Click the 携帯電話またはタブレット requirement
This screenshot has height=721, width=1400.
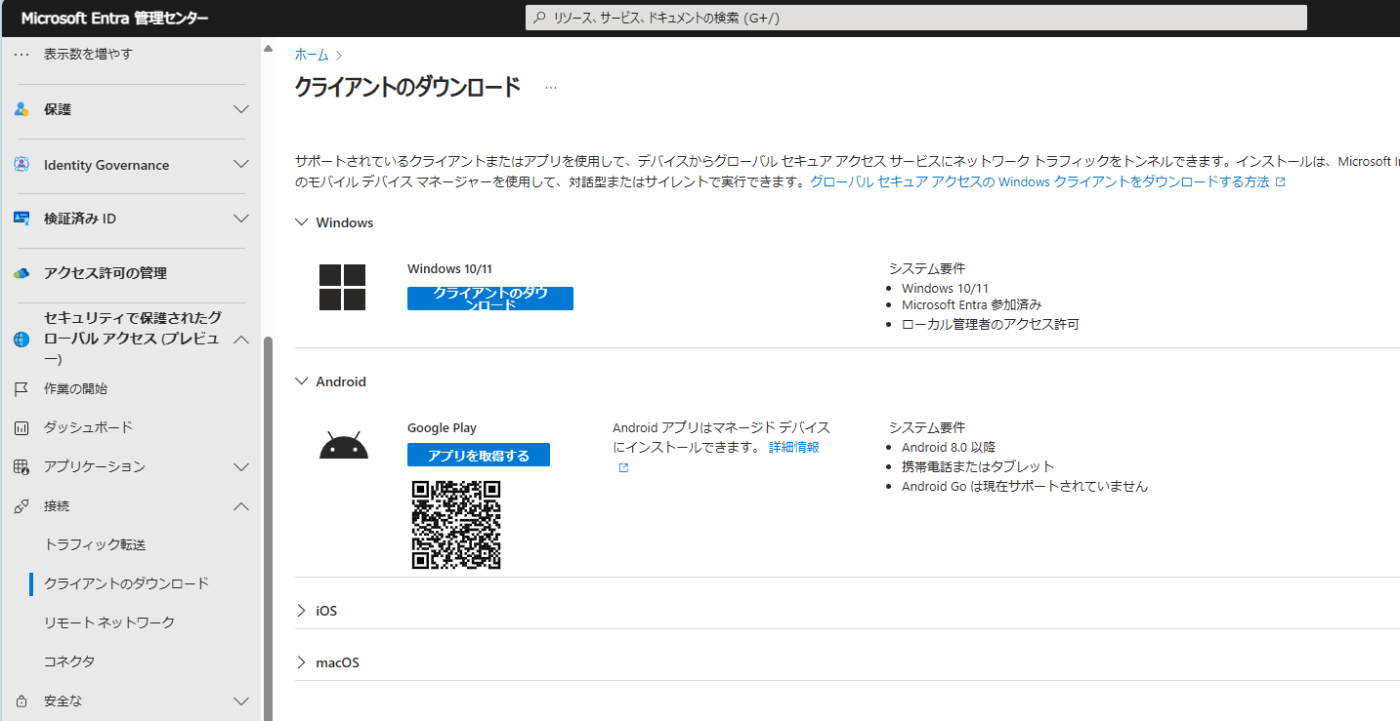tap(978, 467)
